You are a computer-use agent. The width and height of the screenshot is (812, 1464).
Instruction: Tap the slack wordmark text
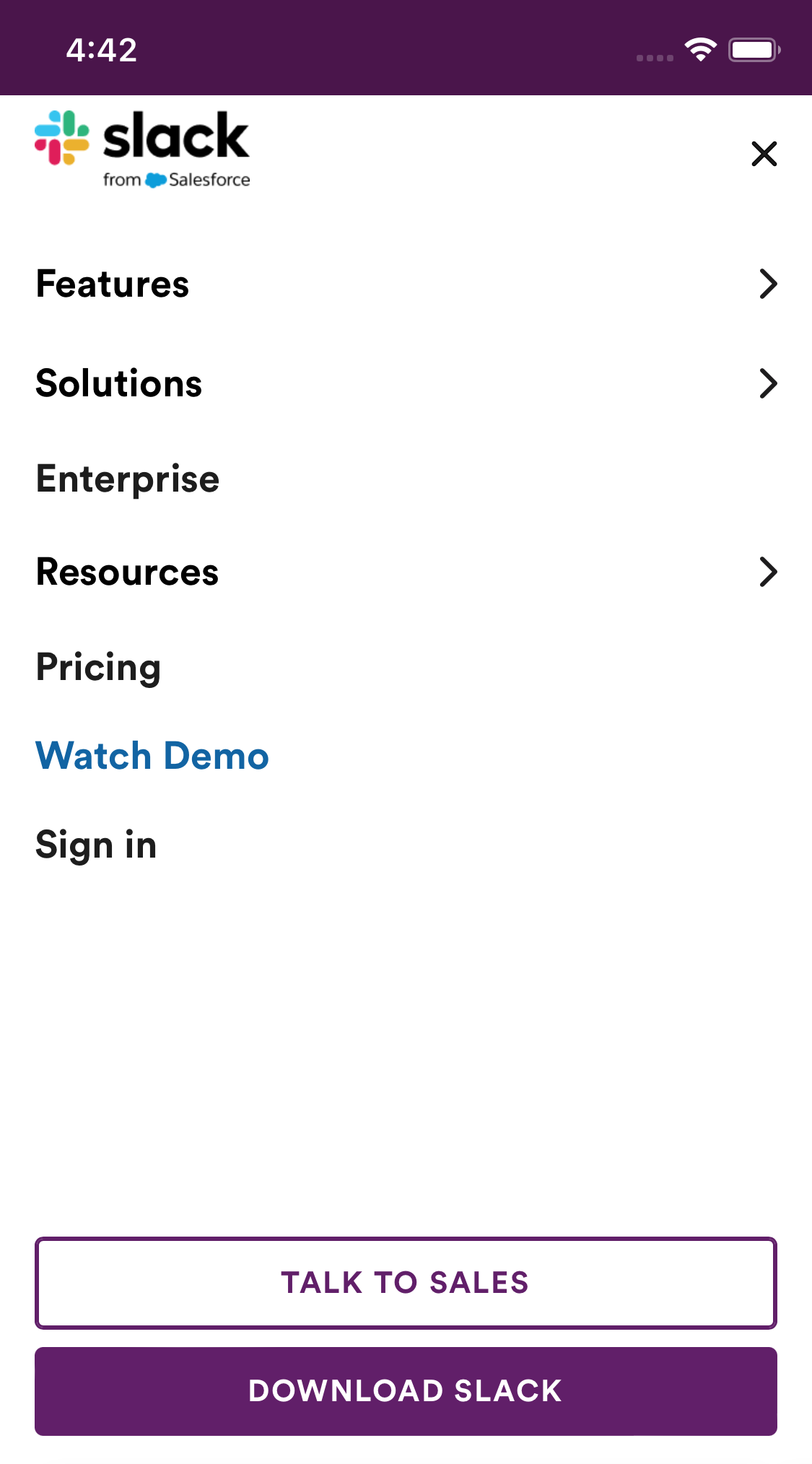(176, 136)
